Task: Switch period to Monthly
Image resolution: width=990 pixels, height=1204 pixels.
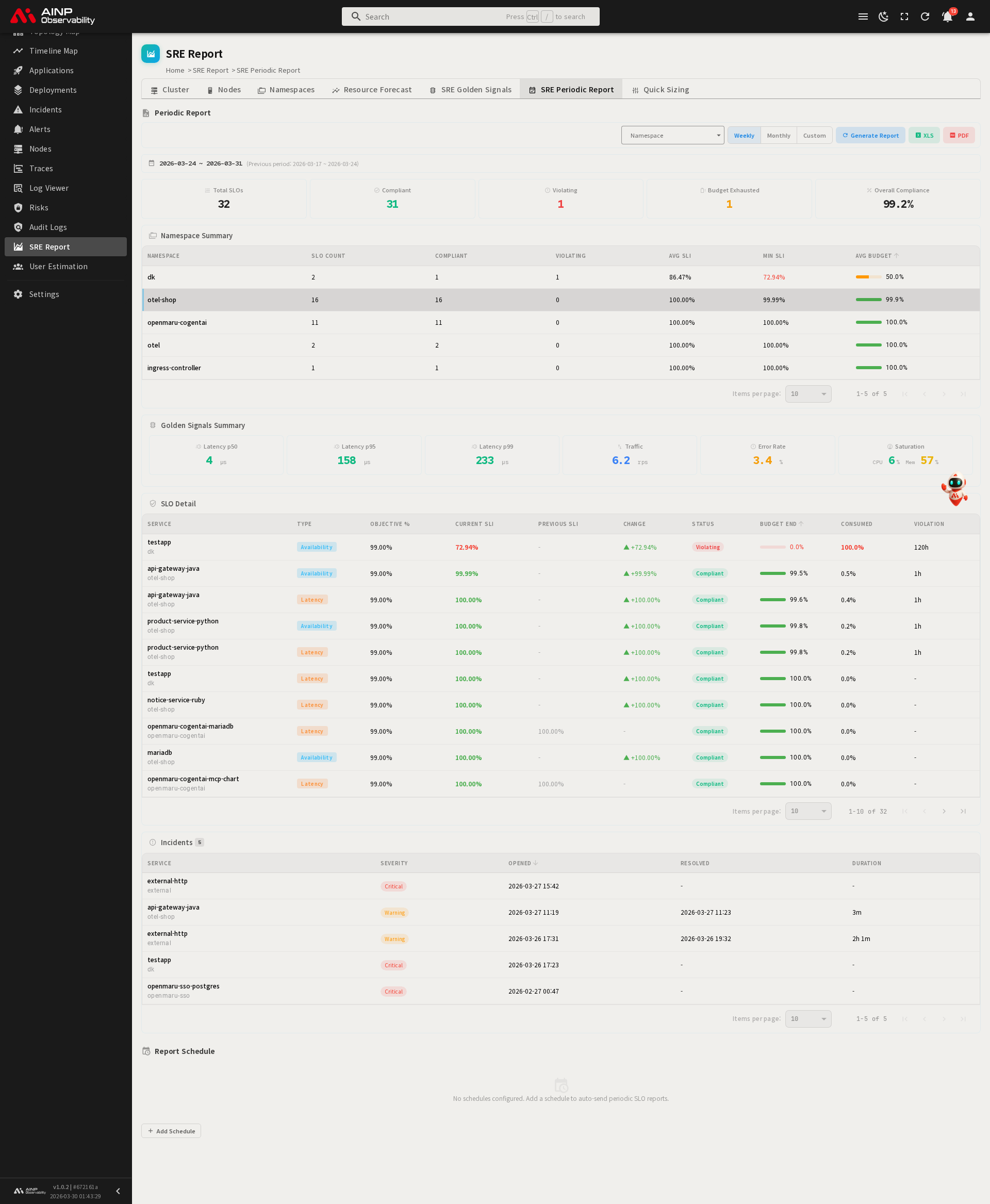Action: pos(779,136)
